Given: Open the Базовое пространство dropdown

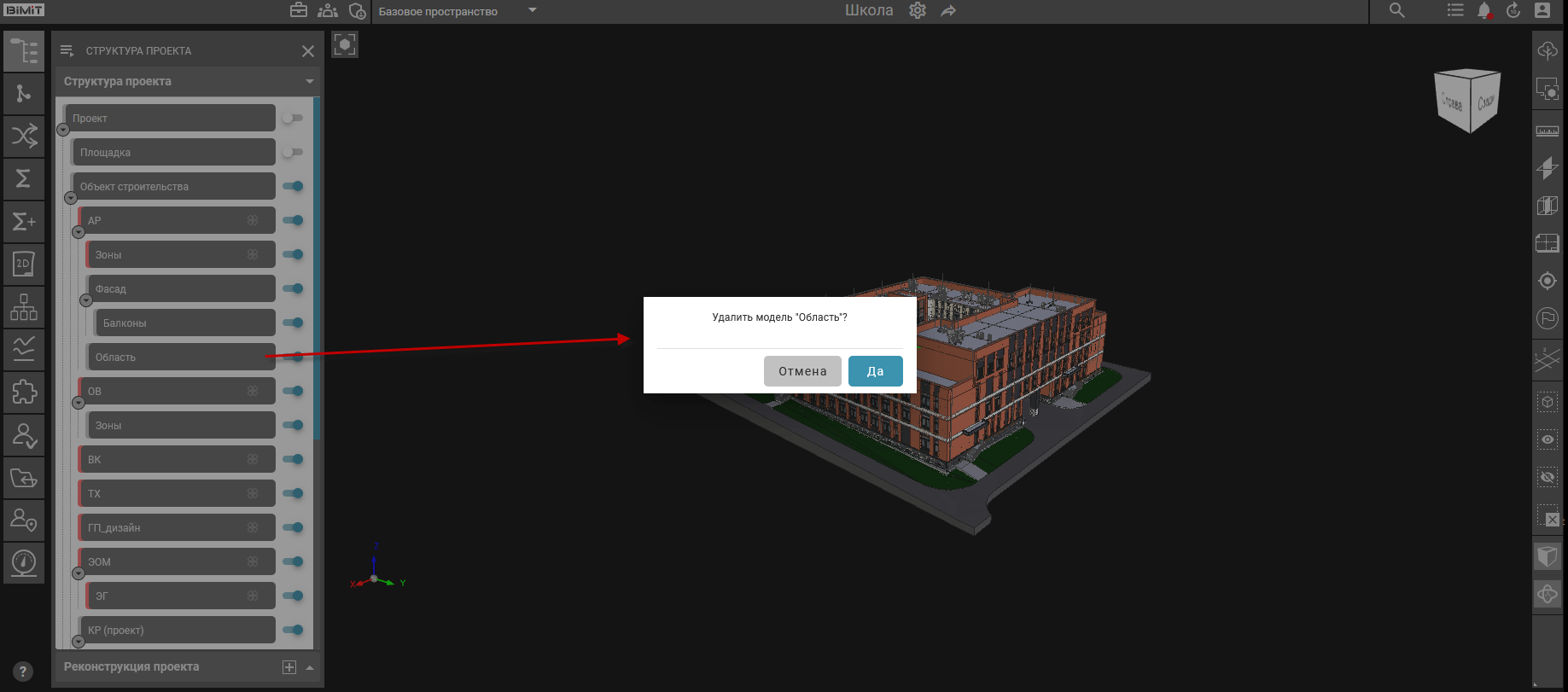Looking at the screenshot, I should point(532,11).
